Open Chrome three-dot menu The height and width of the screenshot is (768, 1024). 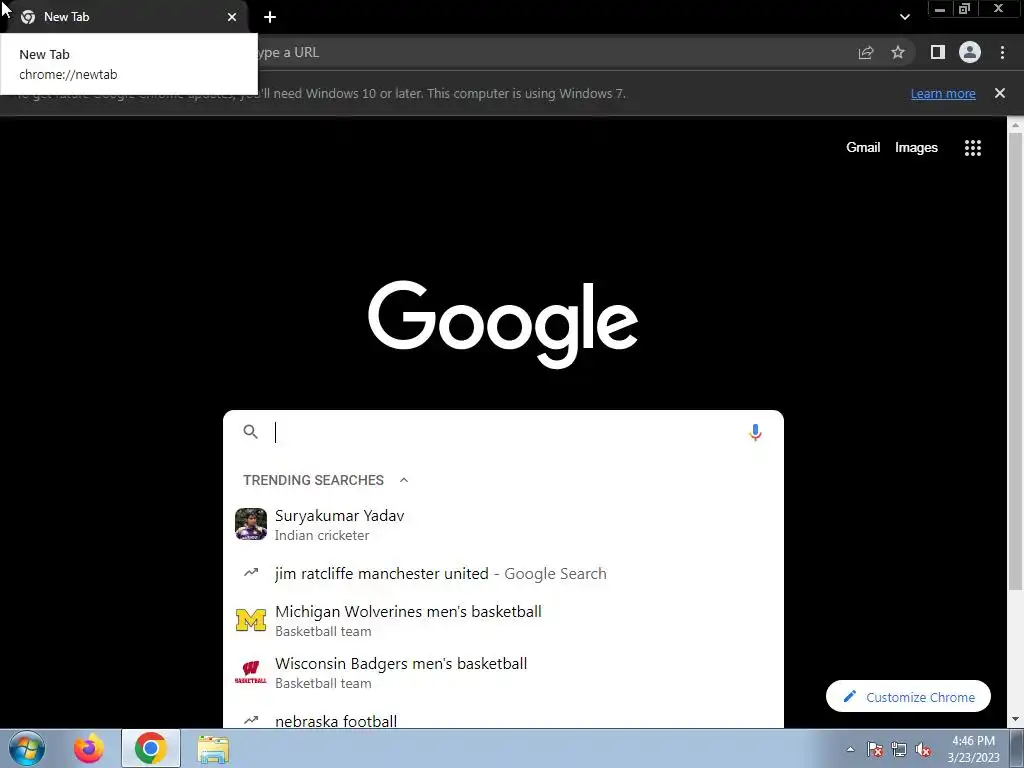[1002, 52]
